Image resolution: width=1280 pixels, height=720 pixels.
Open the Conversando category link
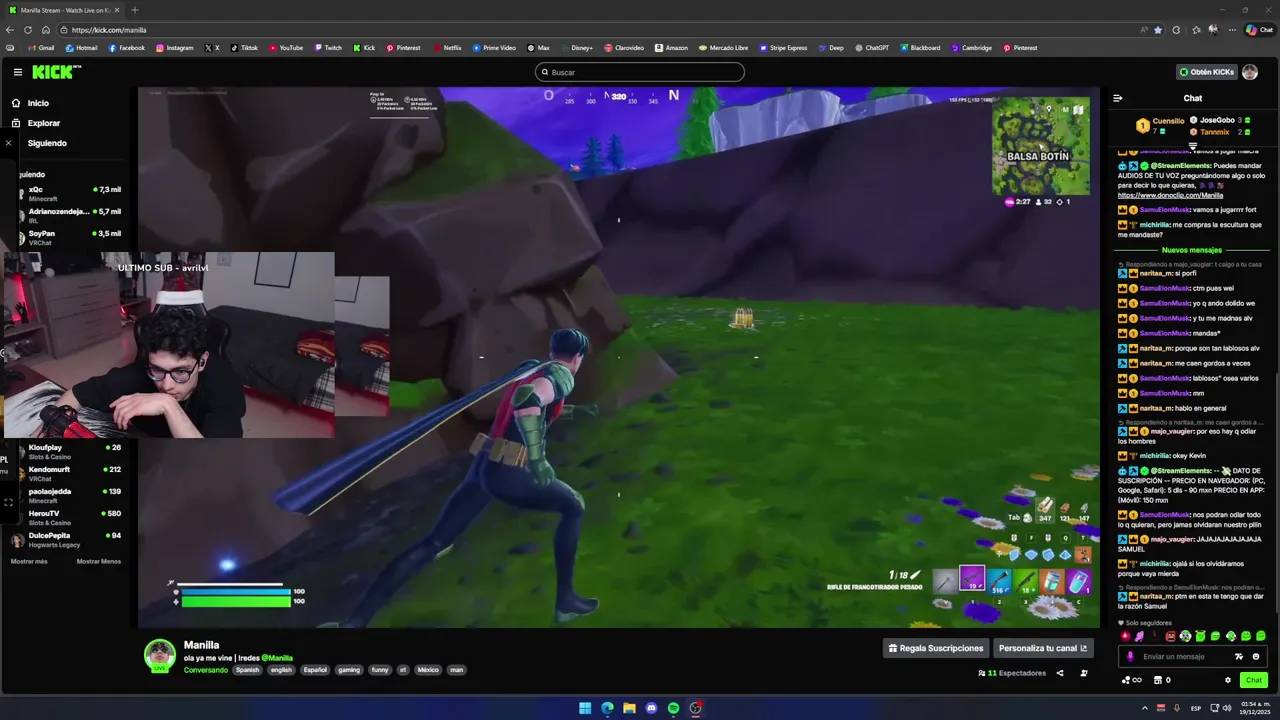tap(206, 670)
